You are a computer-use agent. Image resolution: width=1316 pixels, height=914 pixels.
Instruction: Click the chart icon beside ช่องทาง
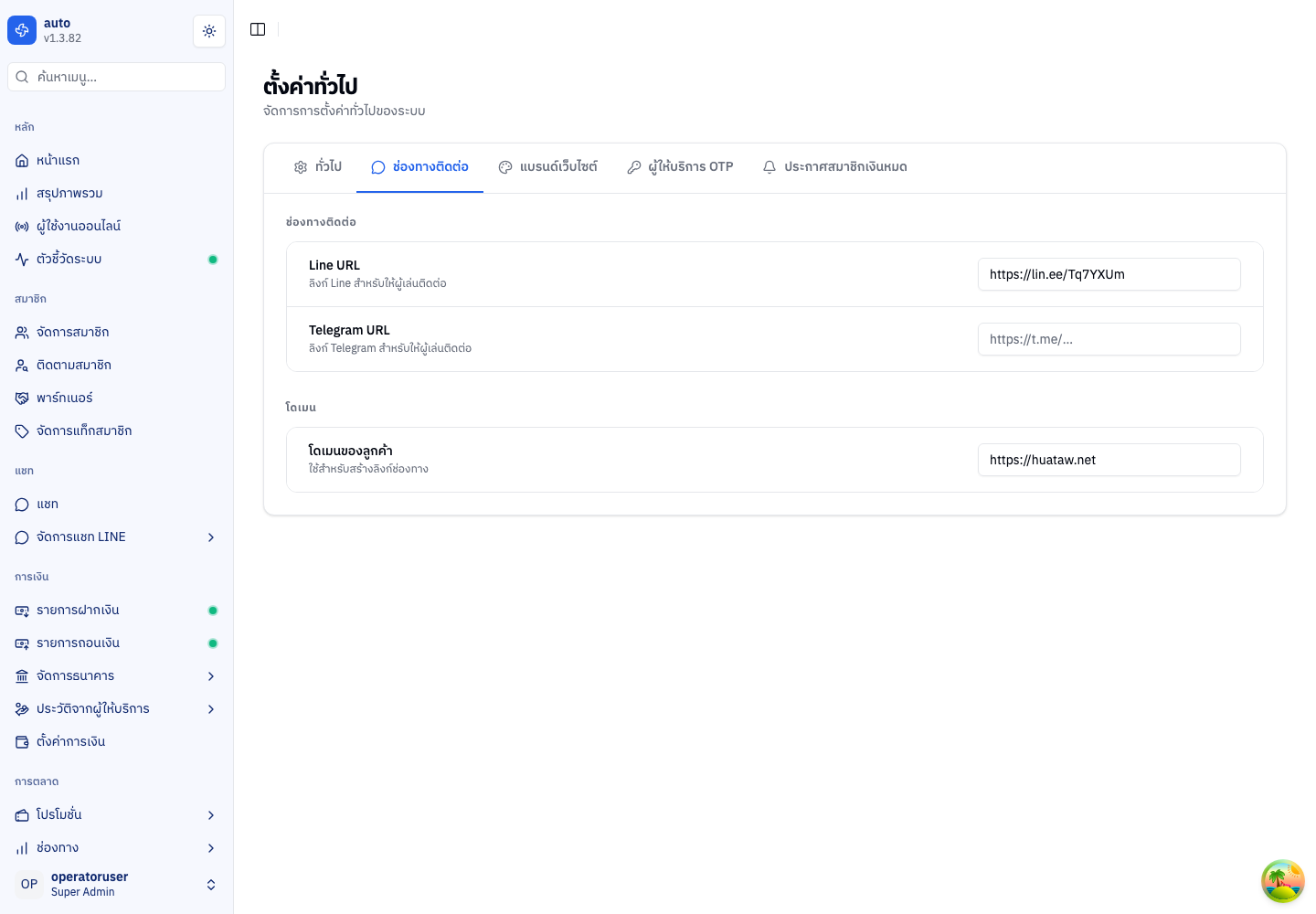(x=22, y=848)
